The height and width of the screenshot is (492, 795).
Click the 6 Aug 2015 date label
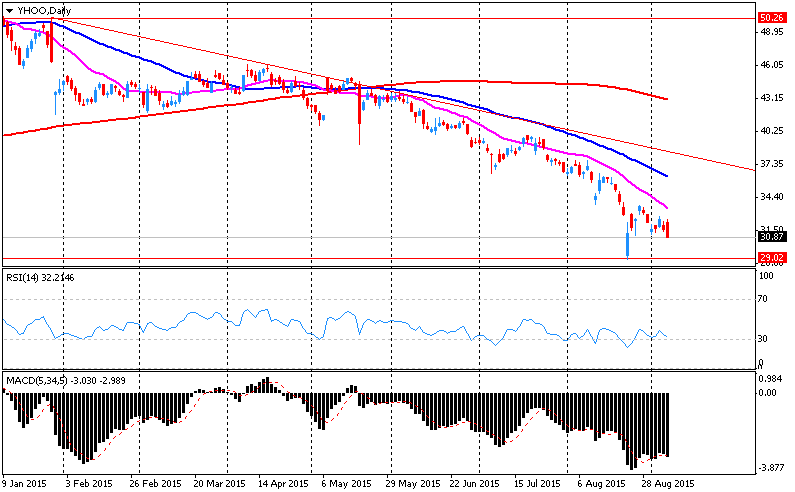point(602,484)
